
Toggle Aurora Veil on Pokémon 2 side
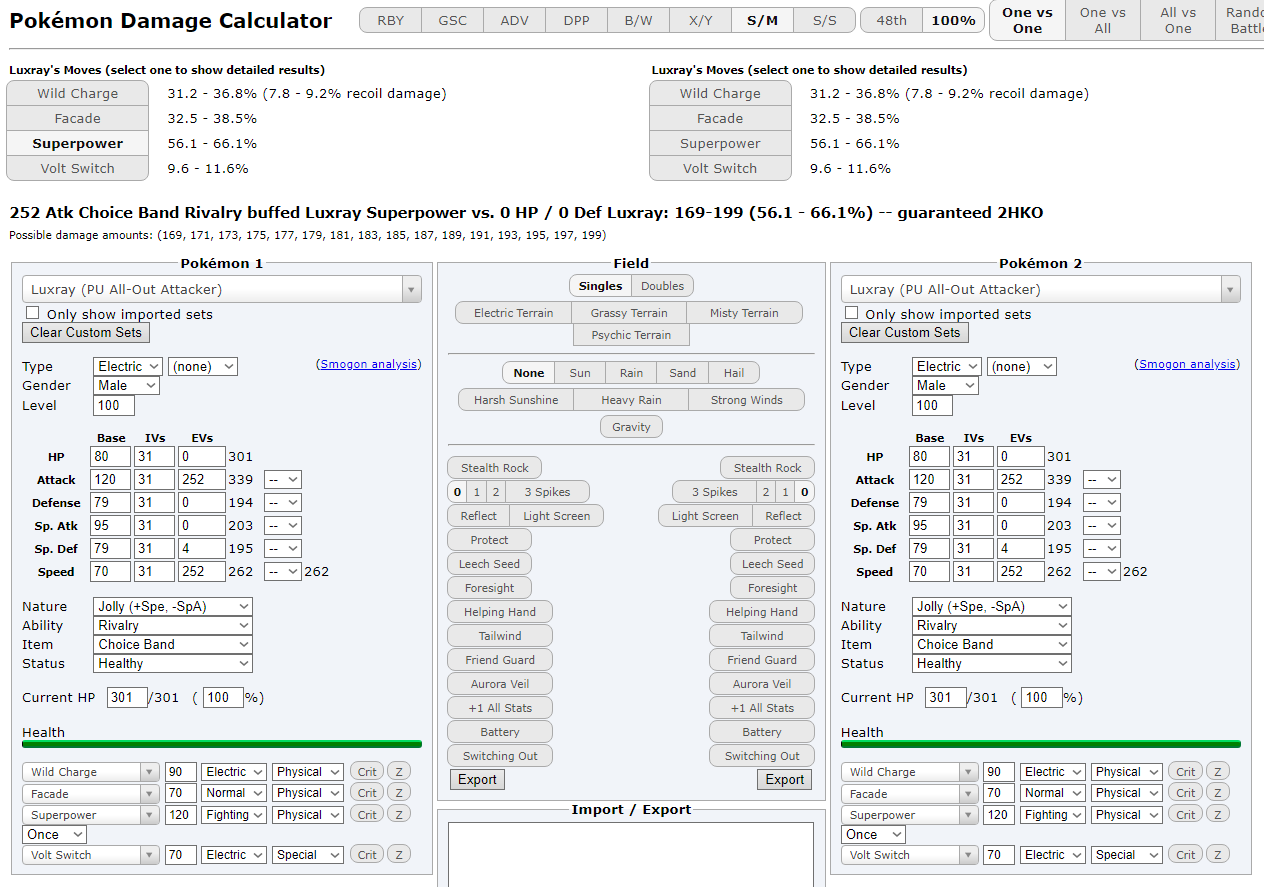[x=762, y=684]
